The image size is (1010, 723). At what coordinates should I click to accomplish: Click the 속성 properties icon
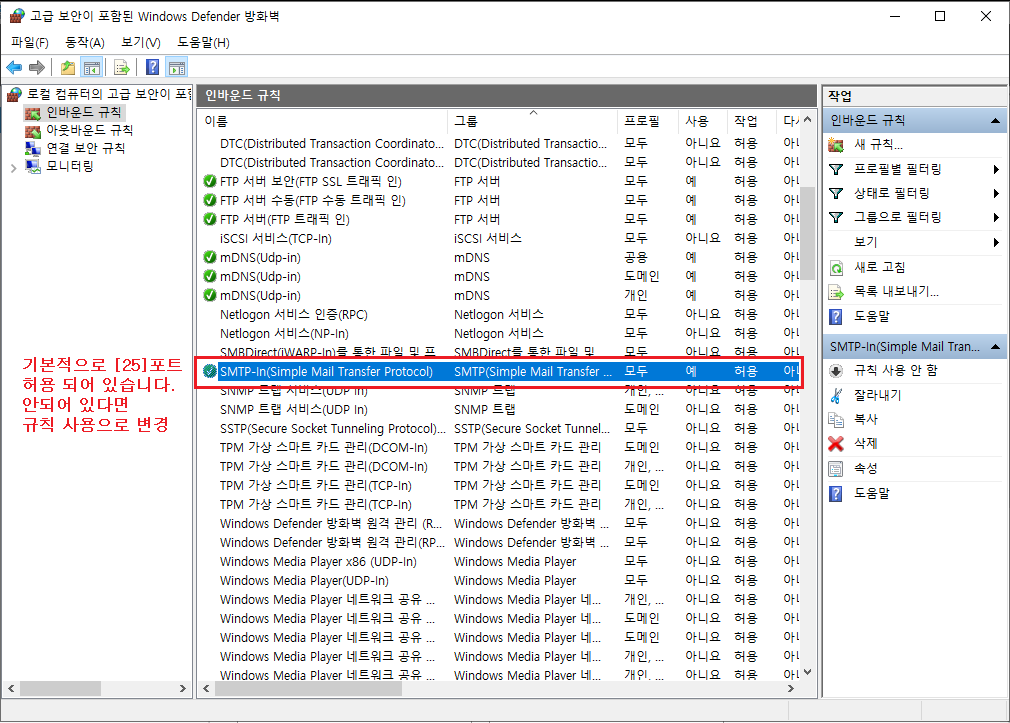[836, 469]
